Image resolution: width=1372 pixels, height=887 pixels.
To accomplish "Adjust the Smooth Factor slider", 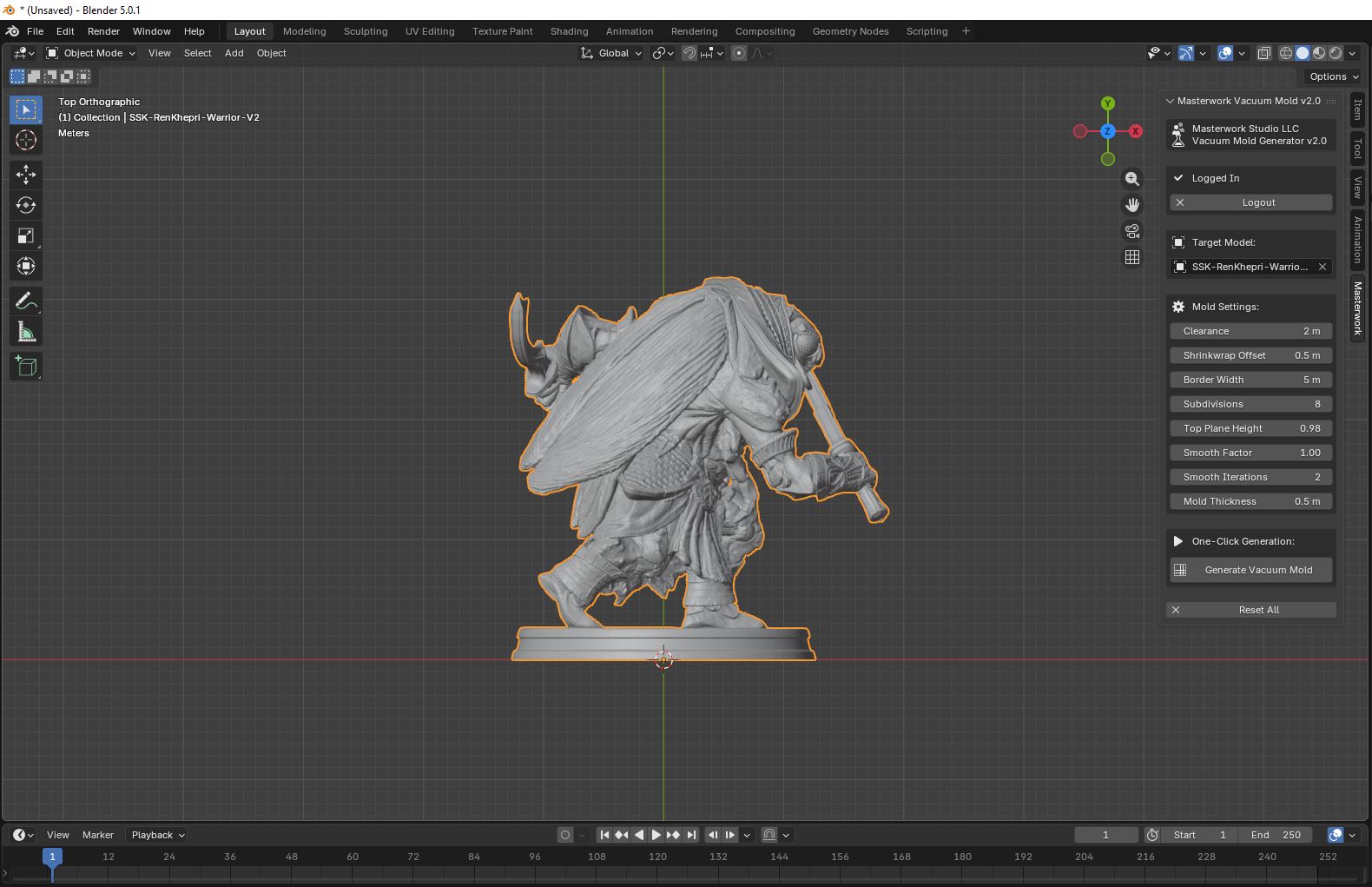I will 1250,453.
